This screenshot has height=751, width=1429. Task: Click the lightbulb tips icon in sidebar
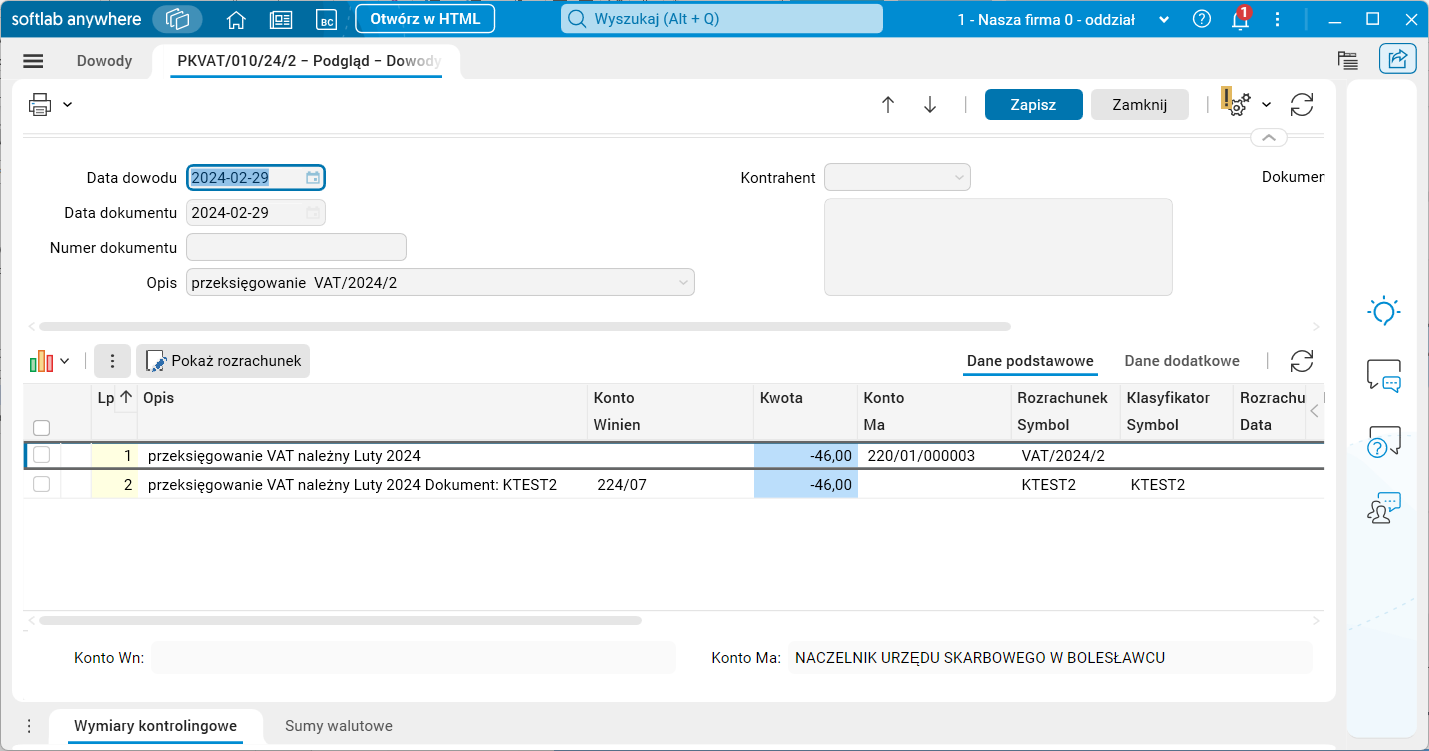(1384, 311)
